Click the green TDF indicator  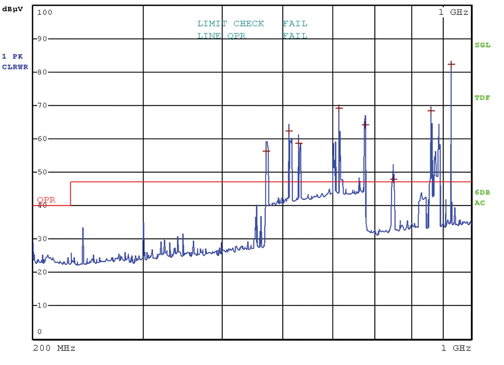482,98
